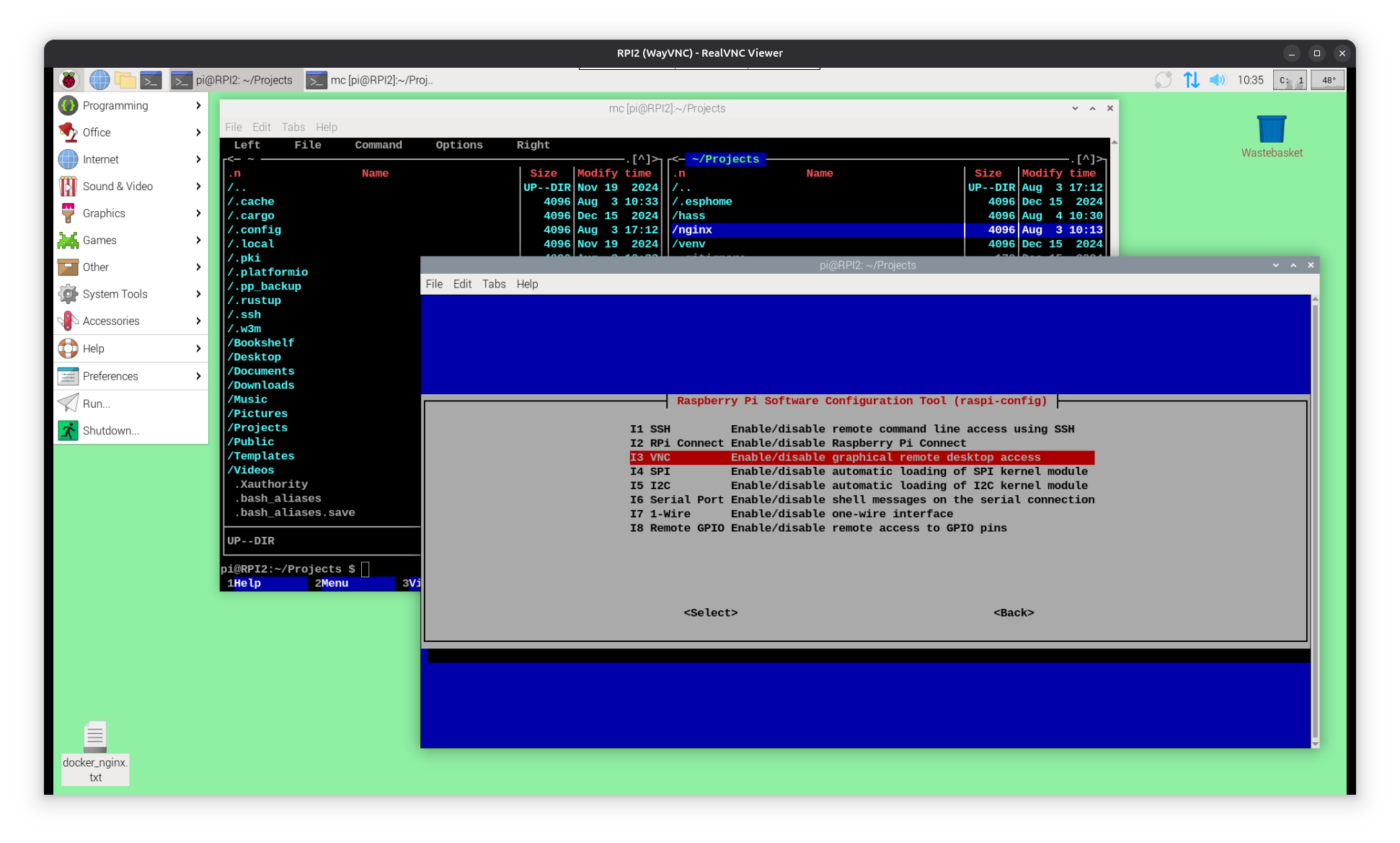Image resolution: width=1400 pixels, height=843 pixels.
Task: Click the 48° temperature monitor in panel
Action: click(x=1328, y=80)
